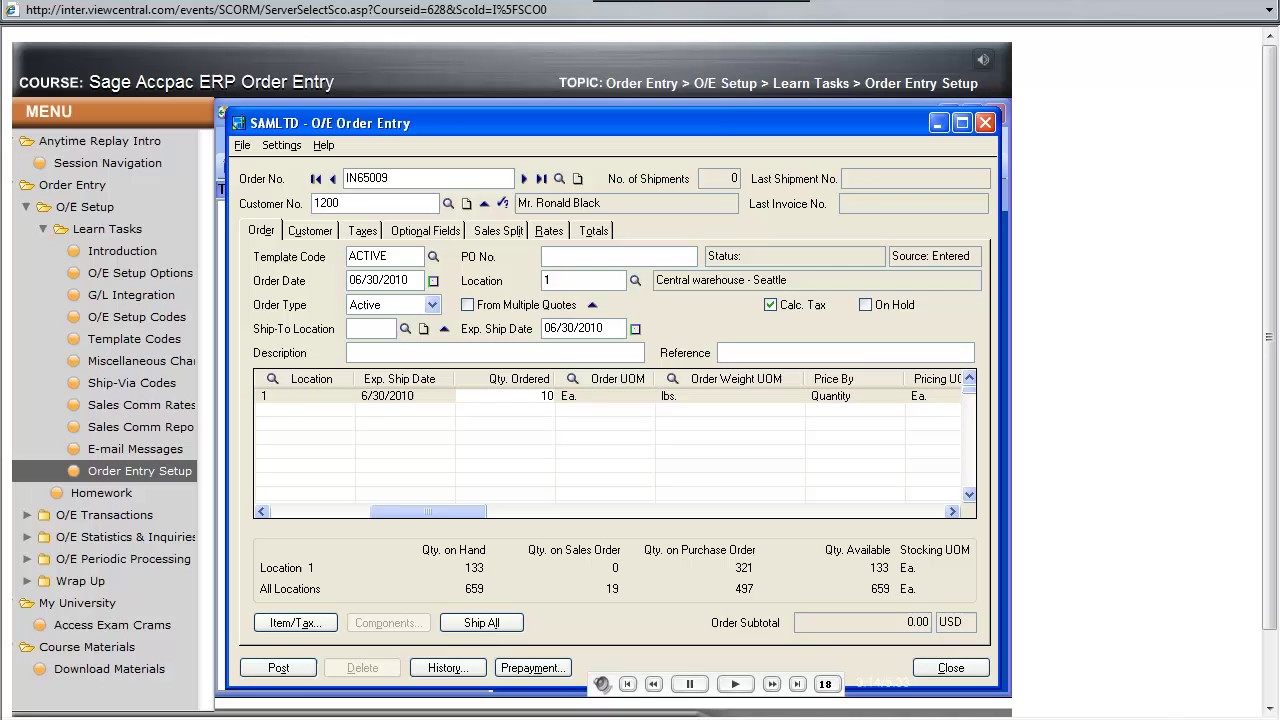The image size is (1280, 720).
Task: Click the Close button of Order Entry
Action: [x=951, y=668]
